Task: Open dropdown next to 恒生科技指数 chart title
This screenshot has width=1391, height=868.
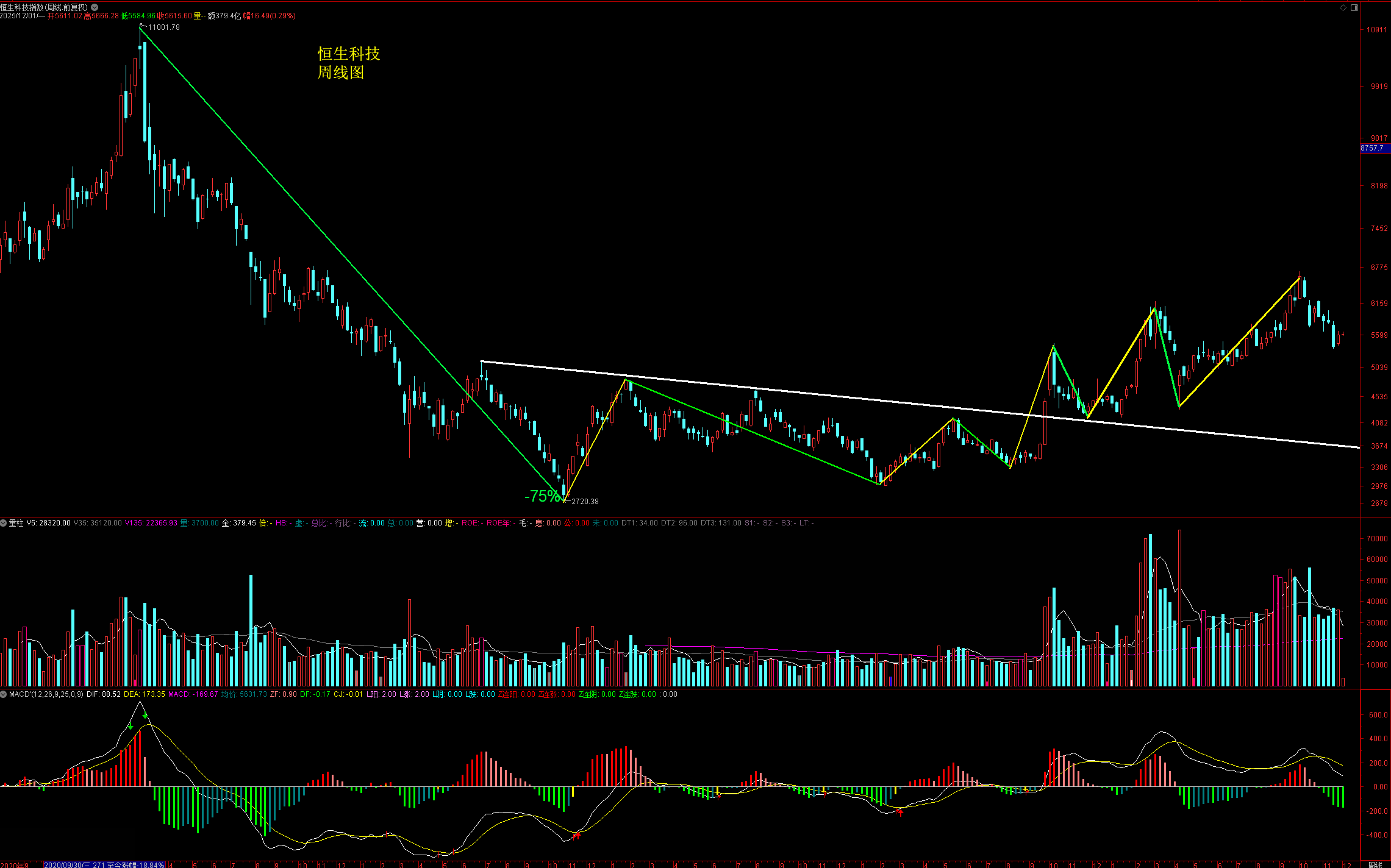Action: click(x=95, y=7)
